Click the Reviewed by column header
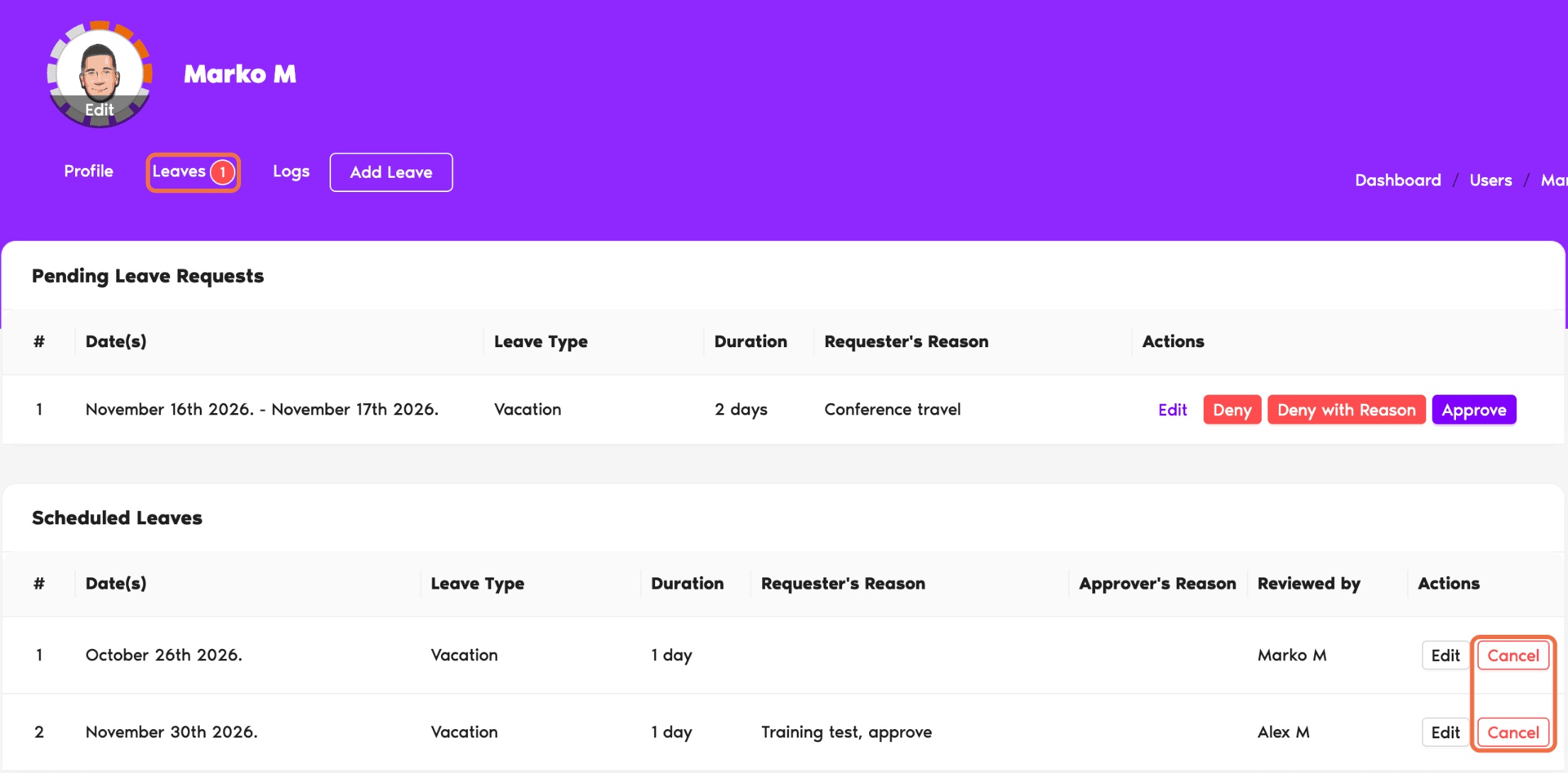The width and height of the screenshot is (1568, 773). (x=1309, y=583)
